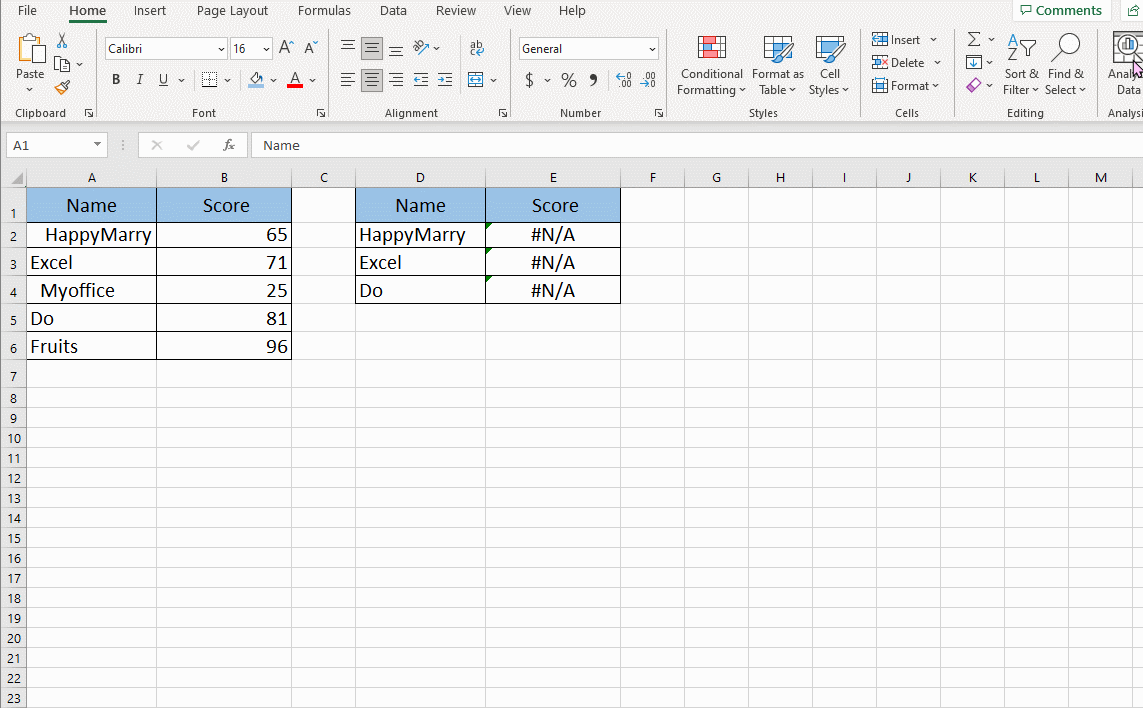This screenshot has width=1143, height=708.
Task: Toggle Center alignment for selected cells
Action: [x=371, y=80]
